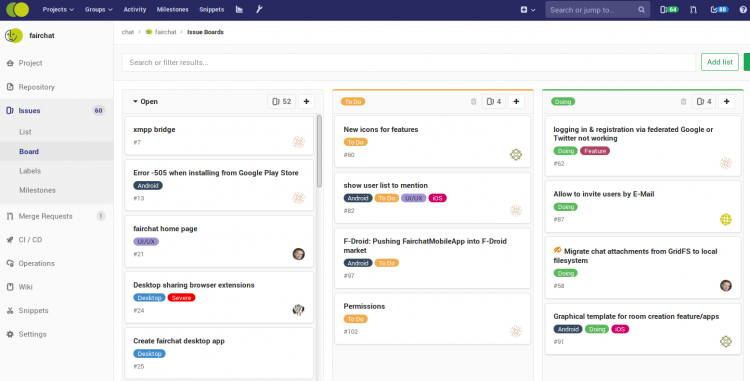Screen dimensions: 750x381
Task: Click assignee avatar on fairchat home page card
Action: 298,254
